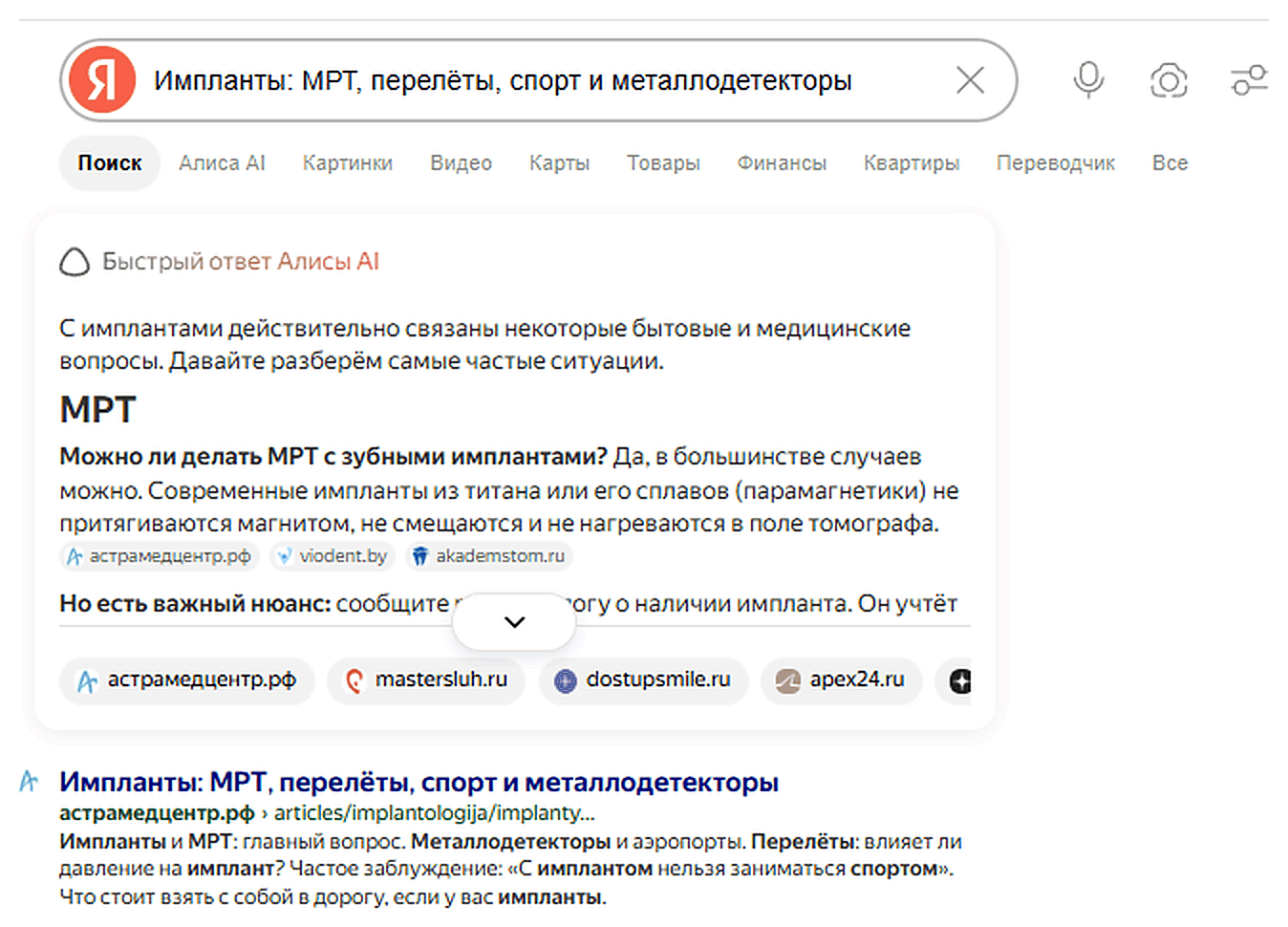Open search settings sliders icon

[1249, 80]
